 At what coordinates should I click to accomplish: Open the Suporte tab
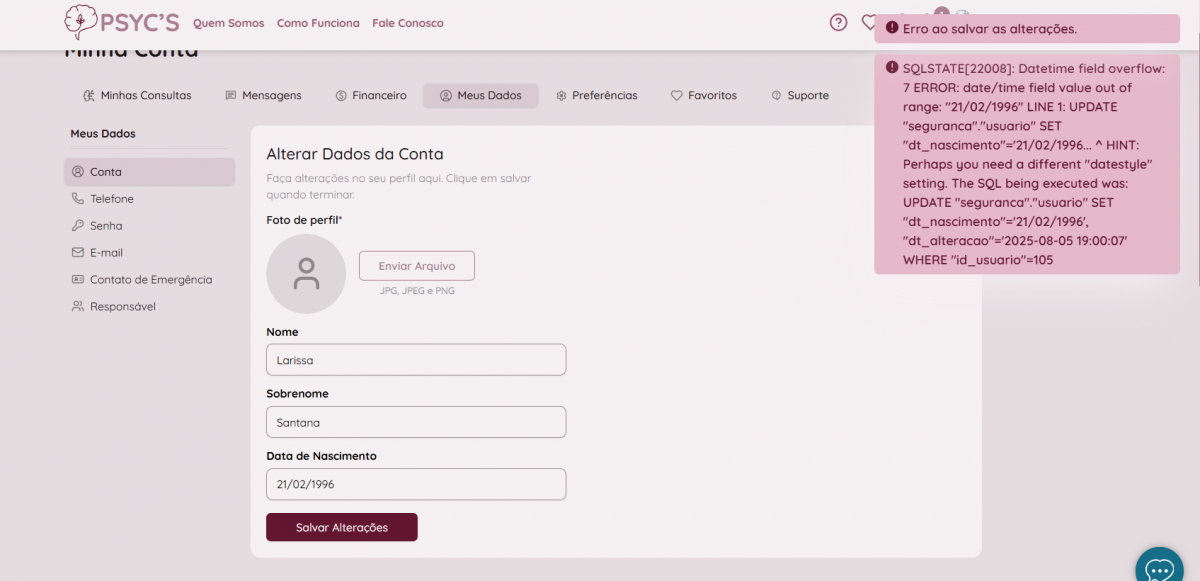coord(799,96)
